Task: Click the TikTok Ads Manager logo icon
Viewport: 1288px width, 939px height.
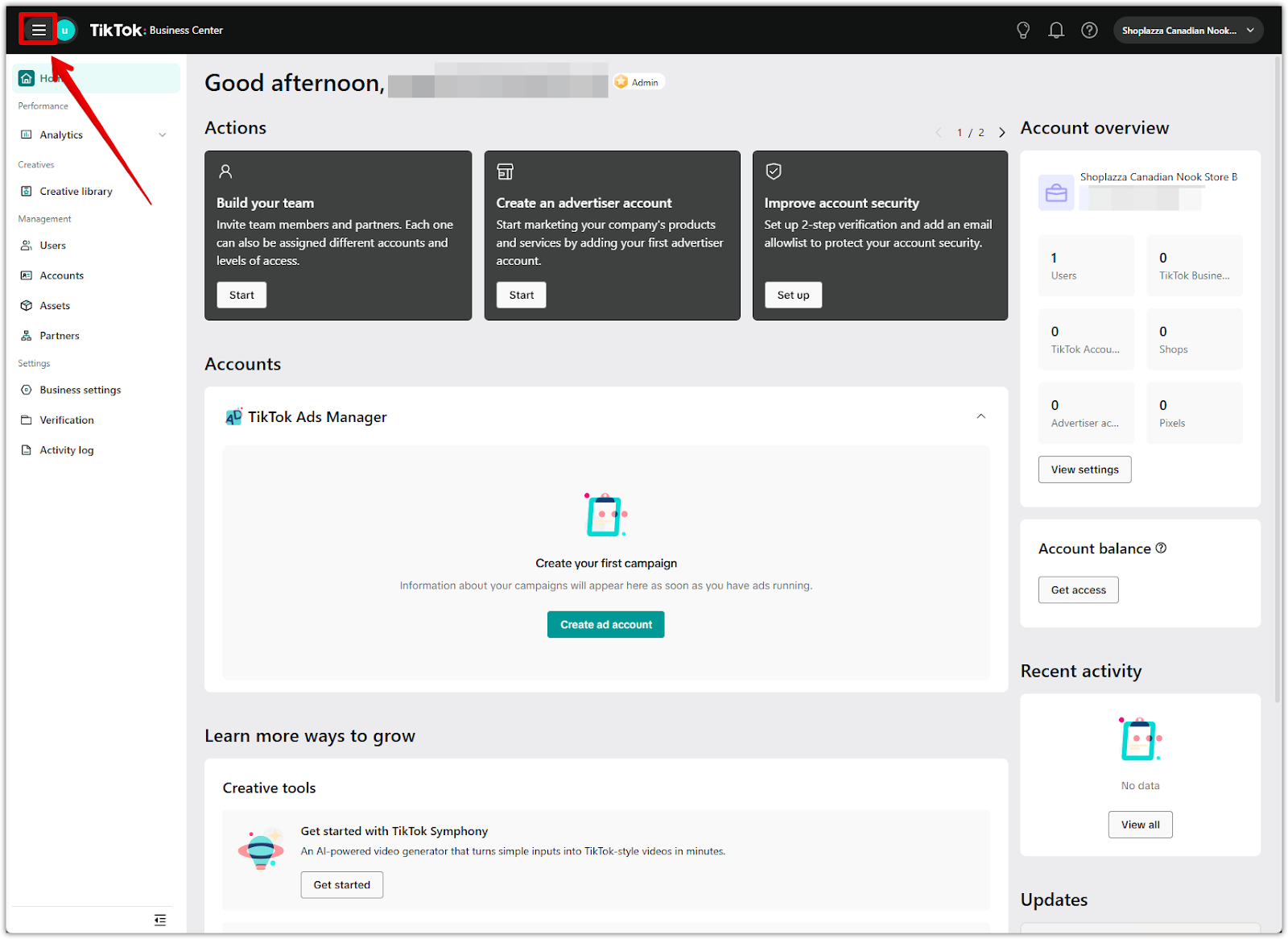Action: (x=233, y=416)
